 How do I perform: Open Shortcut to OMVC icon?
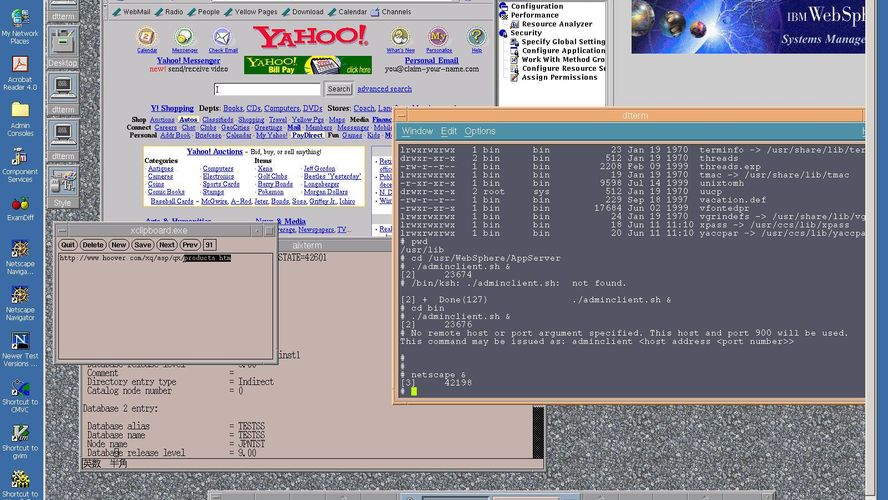[x=20, y=396]
